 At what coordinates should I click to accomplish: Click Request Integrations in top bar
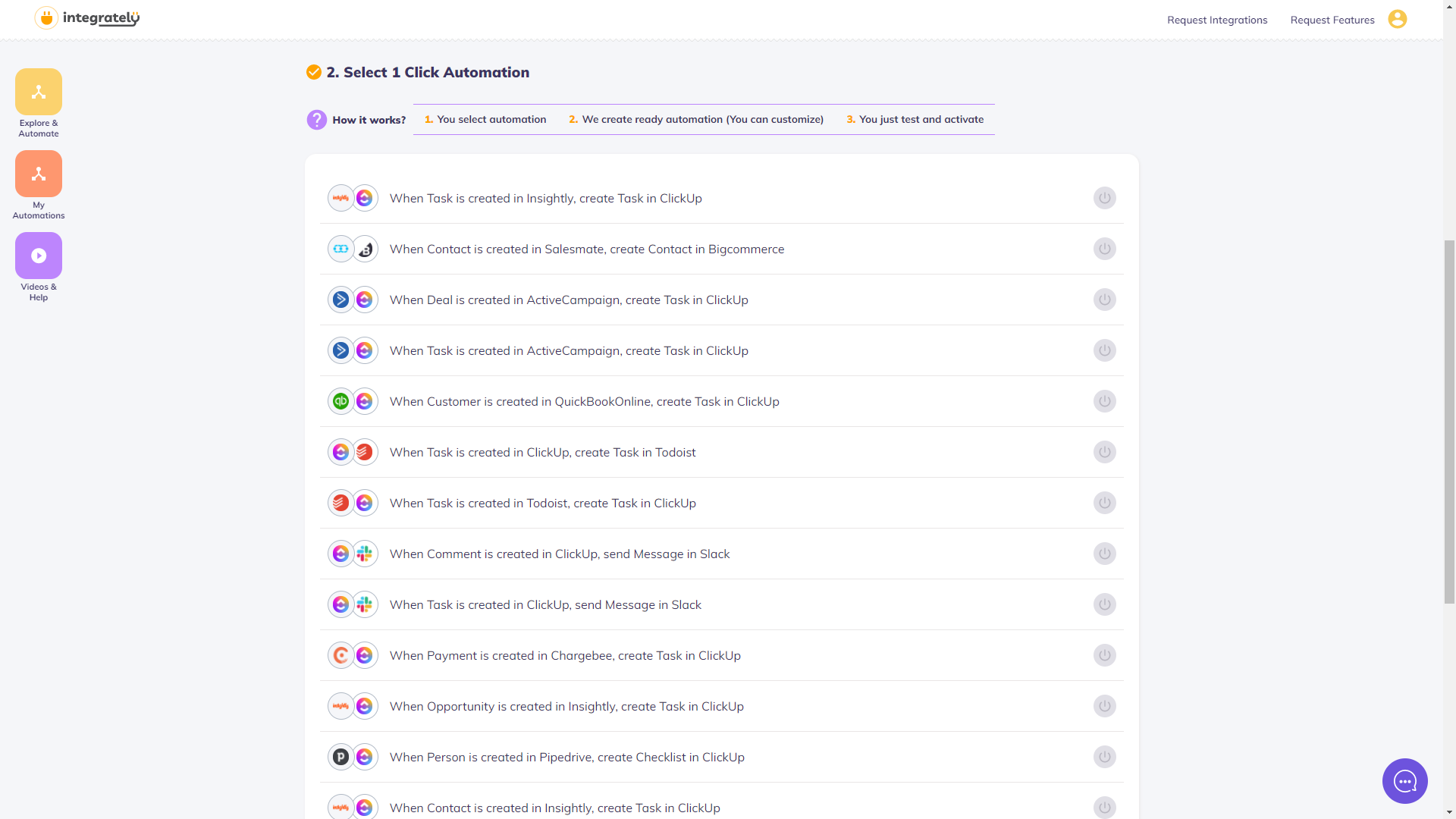tap(1217, 20)
